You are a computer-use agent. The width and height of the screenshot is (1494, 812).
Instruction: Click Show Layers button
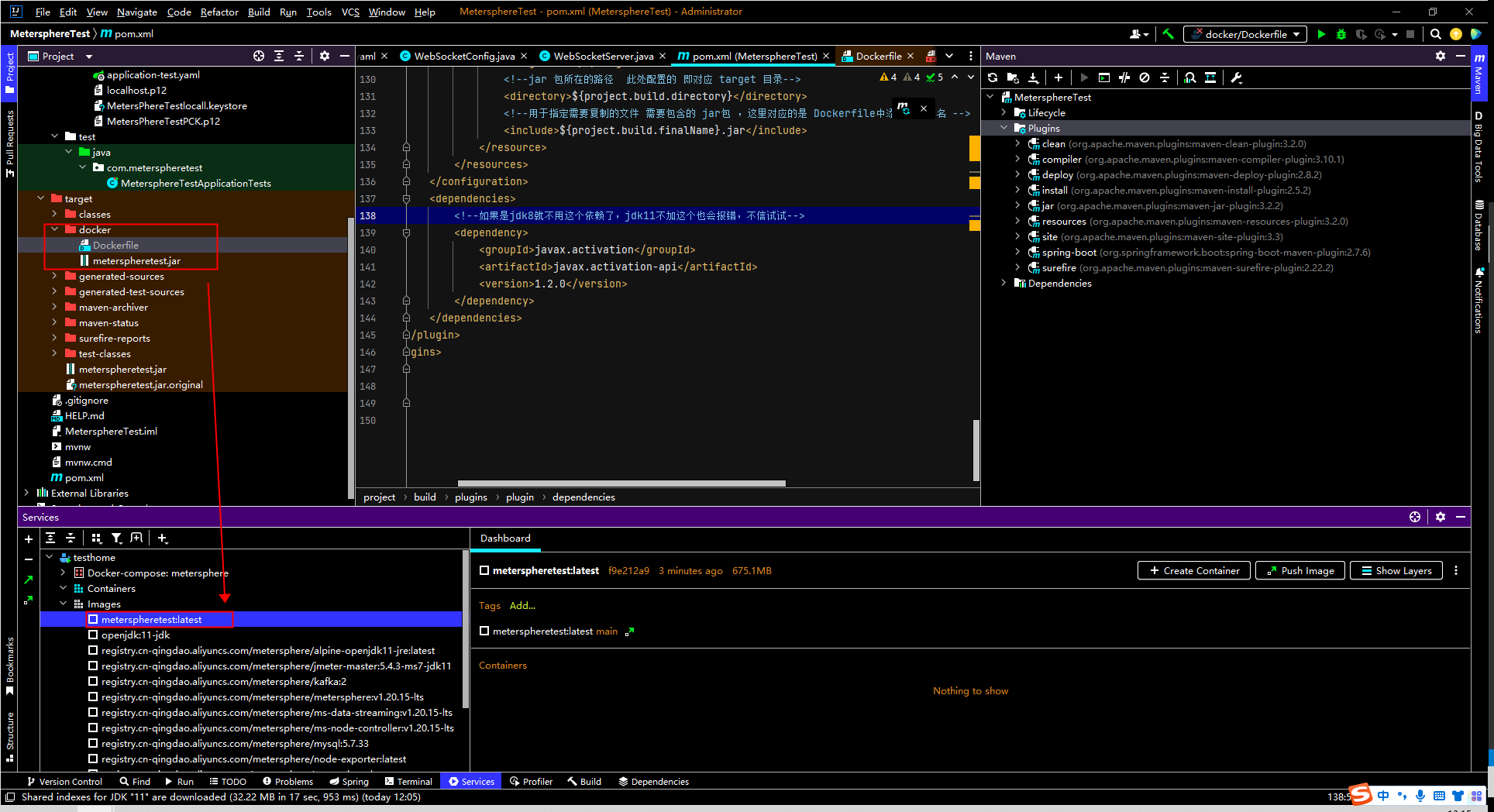(x=1396, y=570)
